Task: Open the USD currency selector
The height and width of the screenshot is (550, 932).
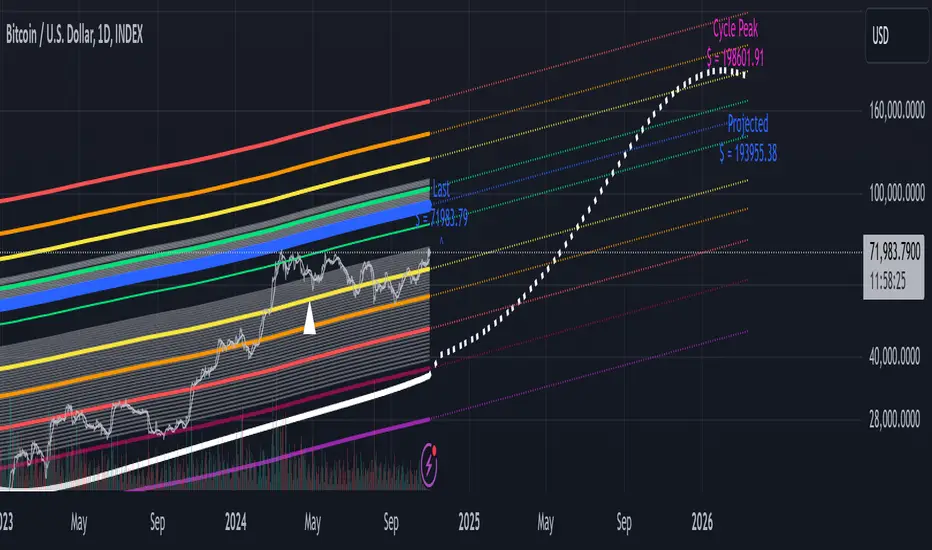Action: 897,36
